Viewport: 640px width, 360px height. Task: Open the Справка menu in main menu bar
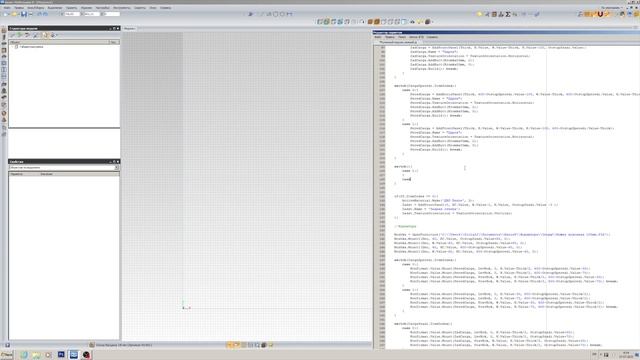[165, 8]
